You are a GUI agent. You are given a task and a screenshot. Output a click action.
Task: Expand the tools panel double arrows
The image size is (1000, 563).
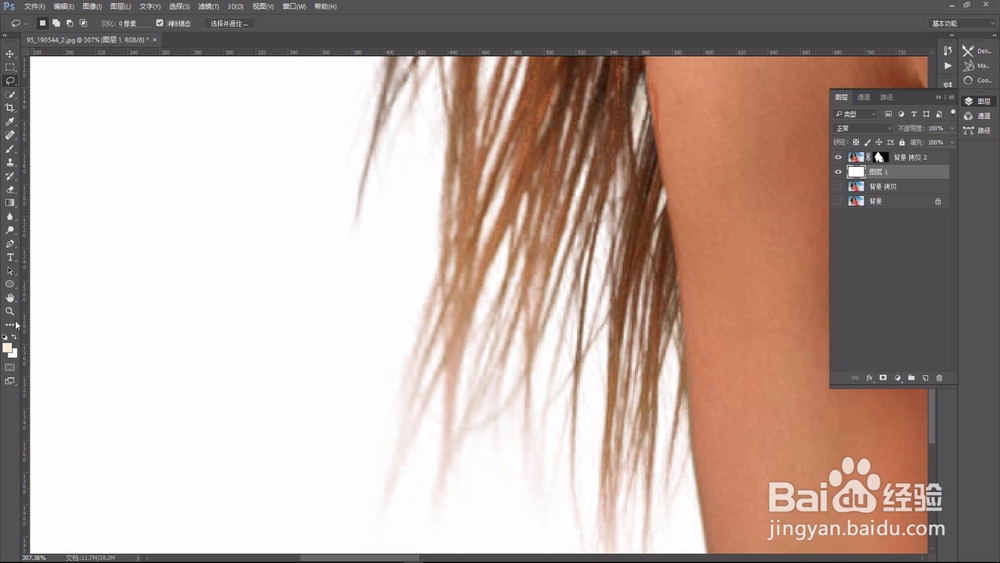pos(5,36)
